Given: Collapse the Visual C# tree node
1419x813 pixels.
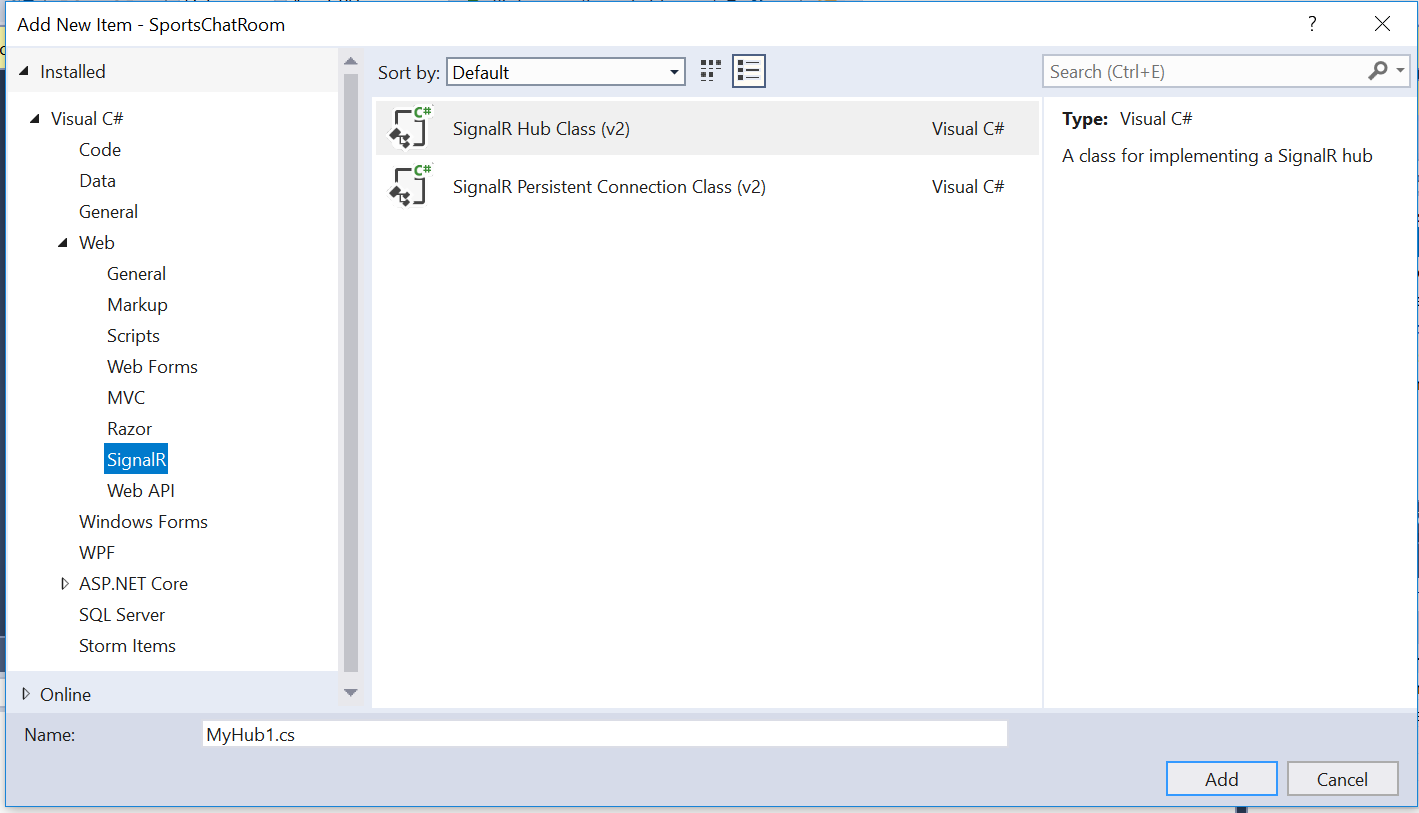Looking at the screenshot, I should click(x=34, y=119).
